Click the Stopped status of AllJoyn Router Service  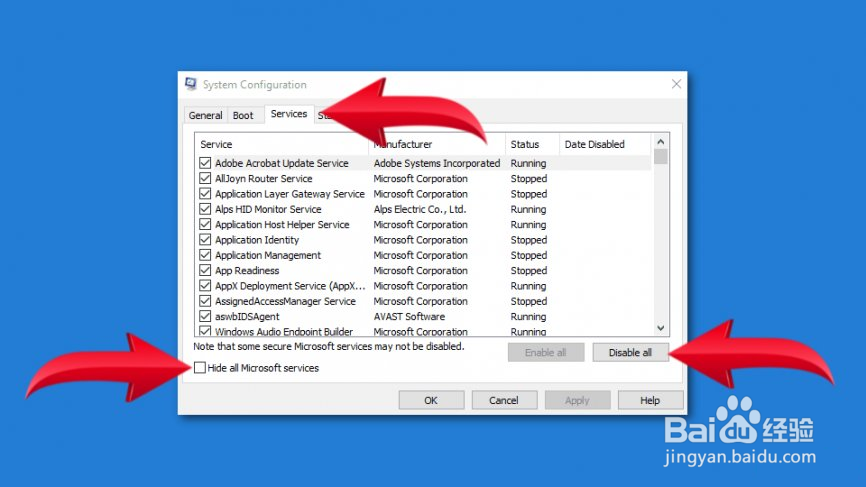pyautogui.click(x=529, y=178)
